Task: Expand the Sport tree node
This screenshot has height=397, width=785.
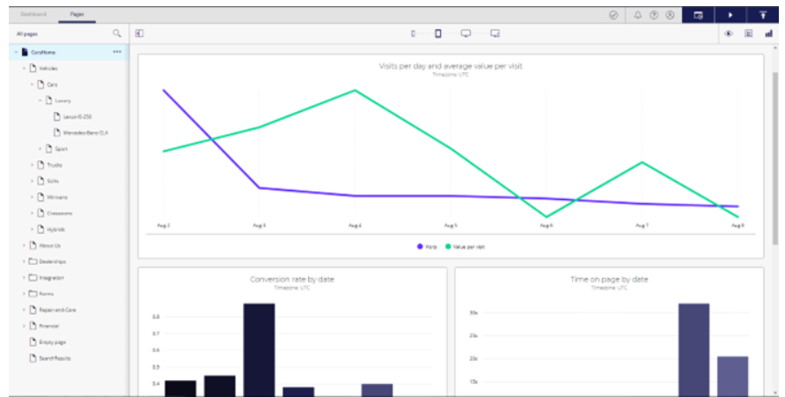Action: coord(40,149)
